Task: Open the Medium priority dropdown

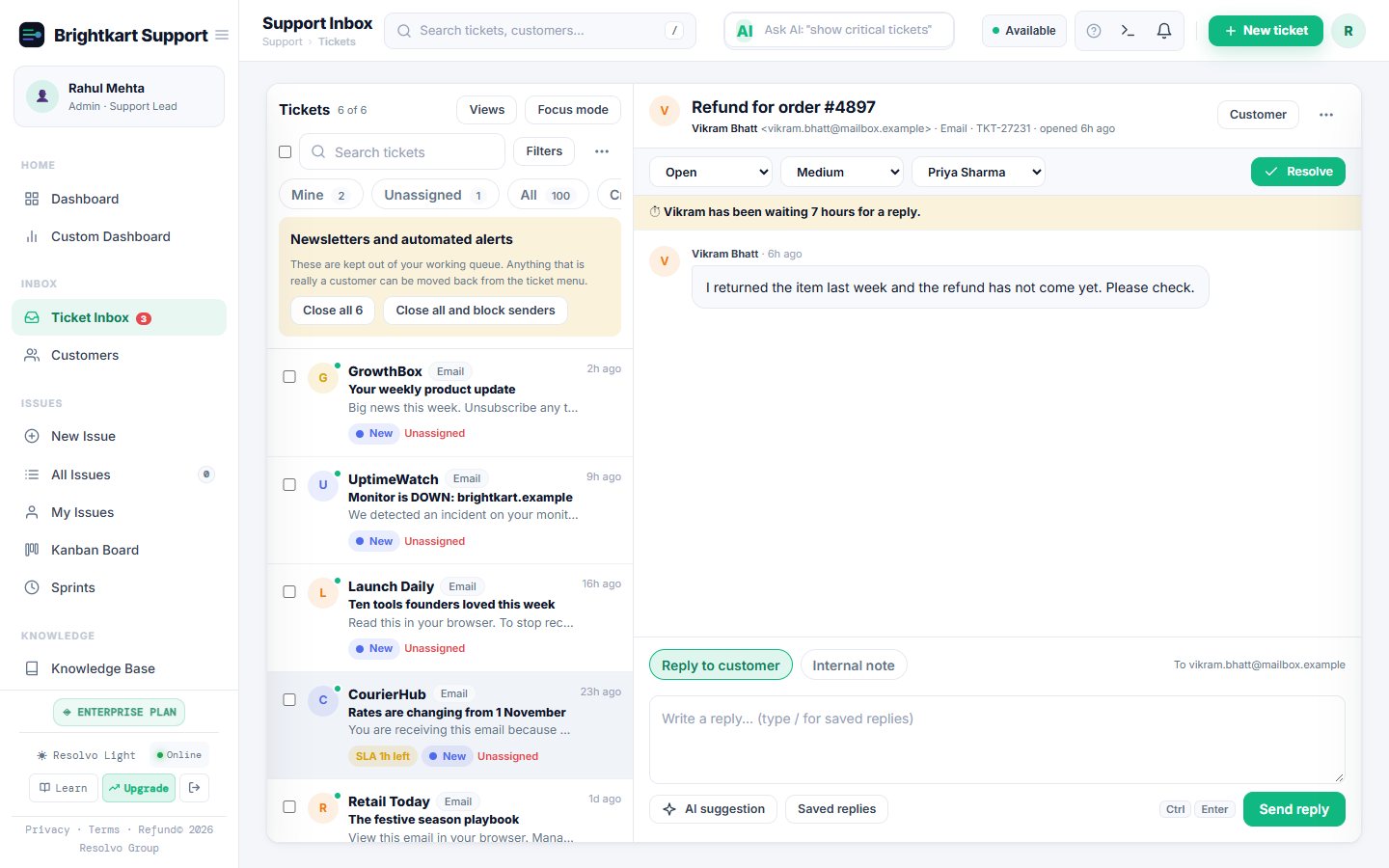Action: click(x=842, y=172)
